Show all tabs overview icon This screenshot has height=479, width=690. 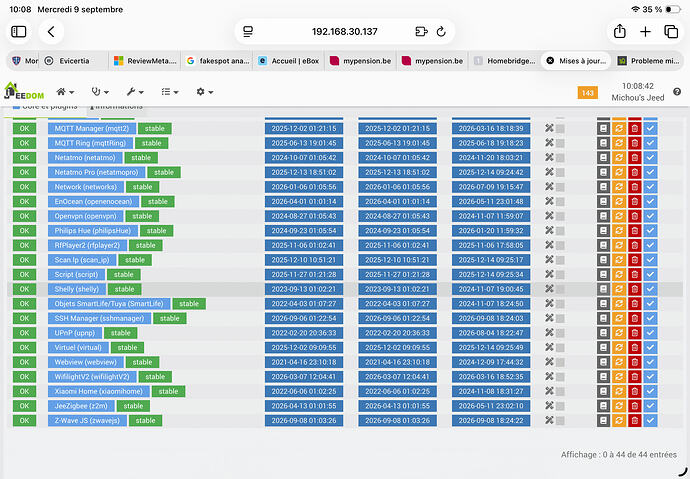(x=671, y=32)
